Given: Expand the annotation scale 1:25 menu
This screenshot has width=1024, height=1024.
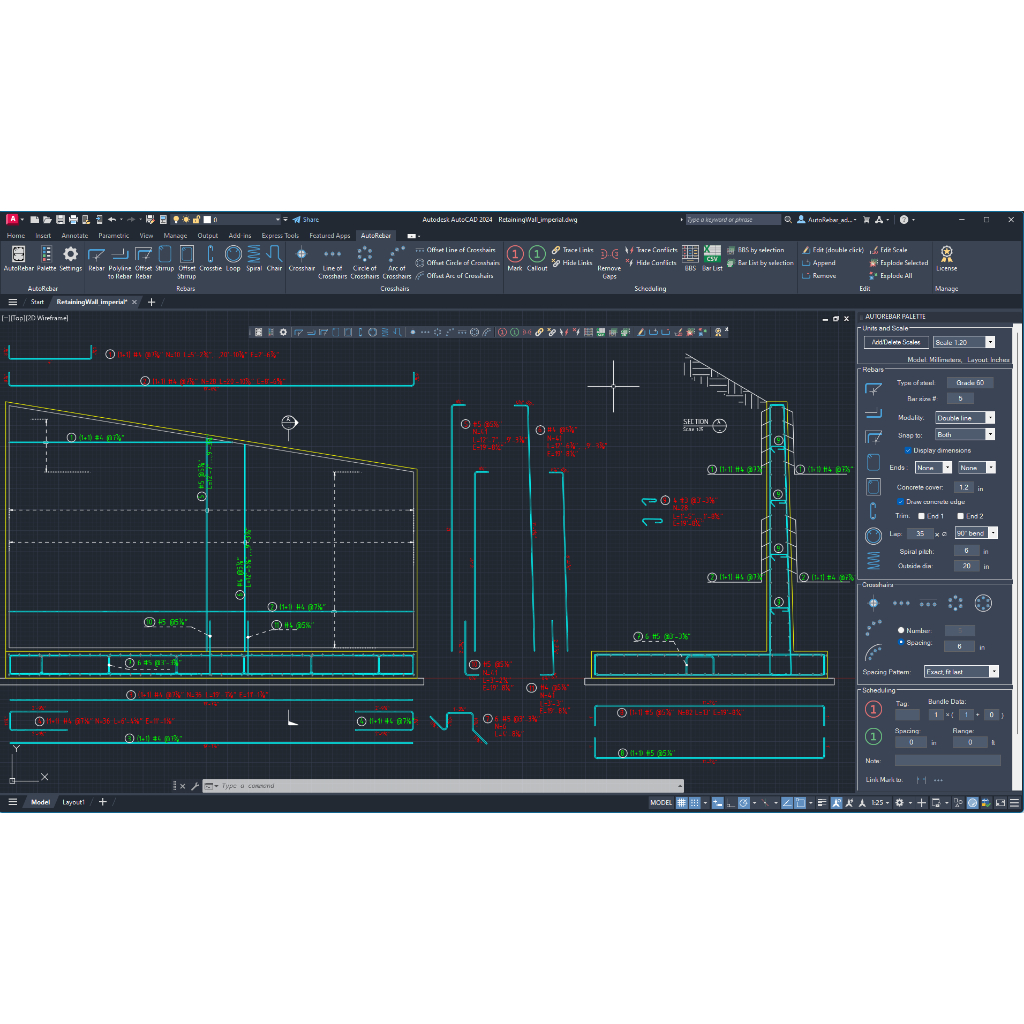Looking at the screenshot, I should coord(881,803).
